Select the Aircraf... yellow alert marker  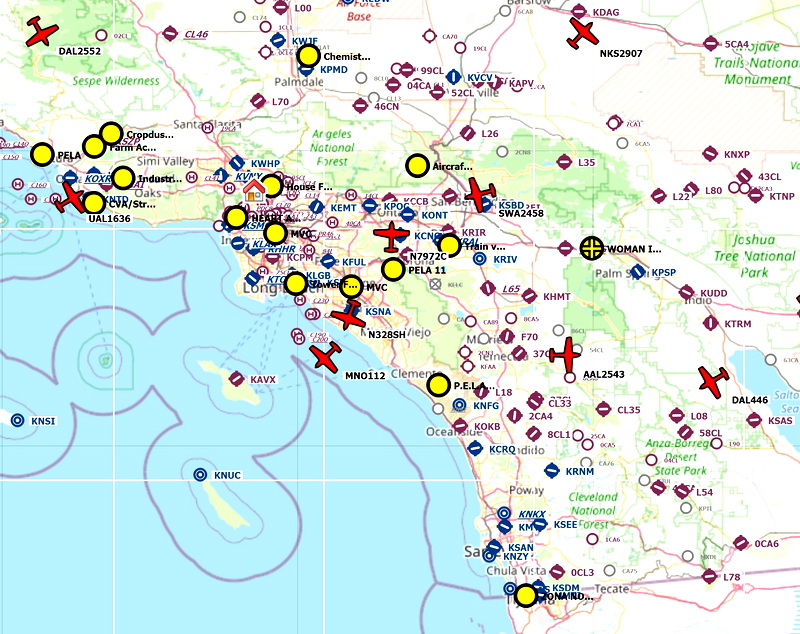(x=416, y=164)
